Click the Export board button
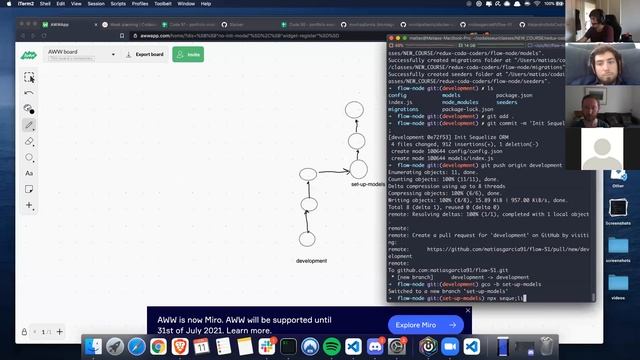This screenshot has width=640, height=360. pyautogui.click(x=144, y=54)
